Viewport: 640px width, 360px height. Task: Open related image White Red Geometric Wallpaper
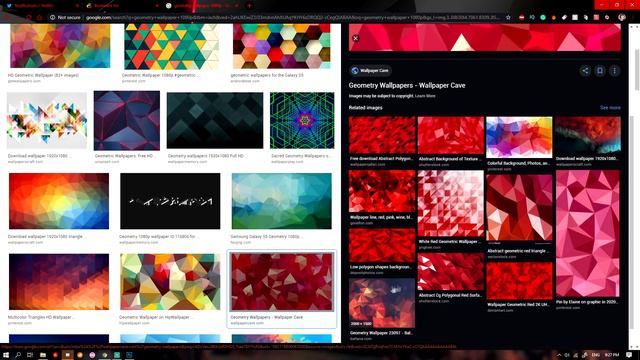point(451,204)
